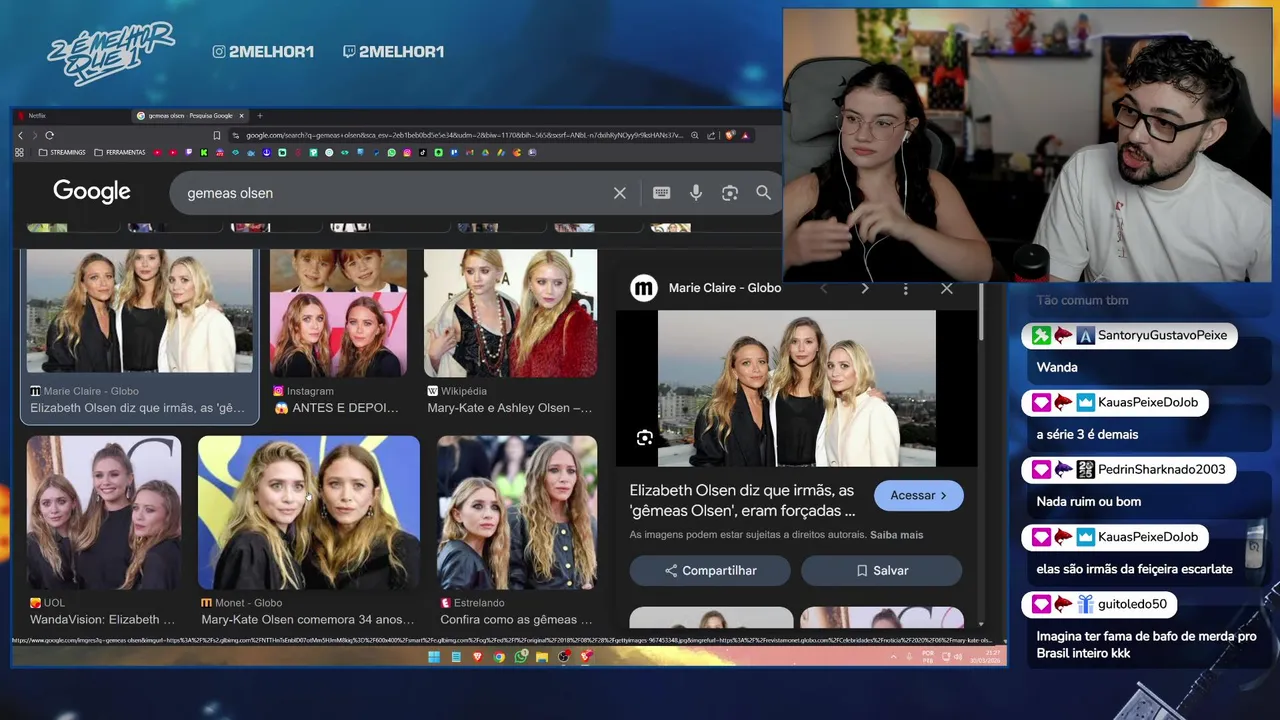Open the Brave Shields lion icon
This screenshot has width=1280, height=720.
pyautogui.click(x=729, y=135)
